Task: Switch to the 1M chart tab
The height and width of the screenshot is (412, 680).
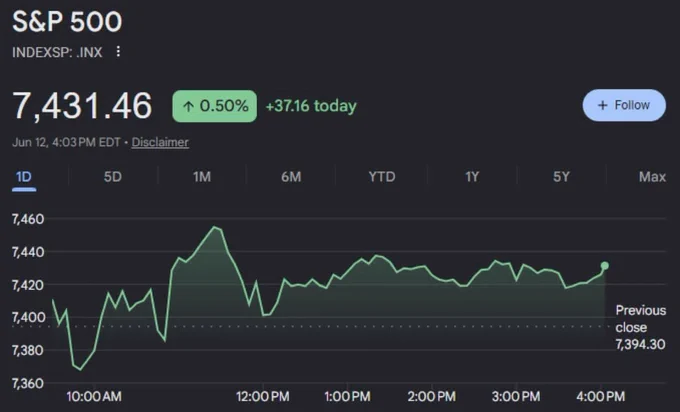Action: click(x=202, y=177)
